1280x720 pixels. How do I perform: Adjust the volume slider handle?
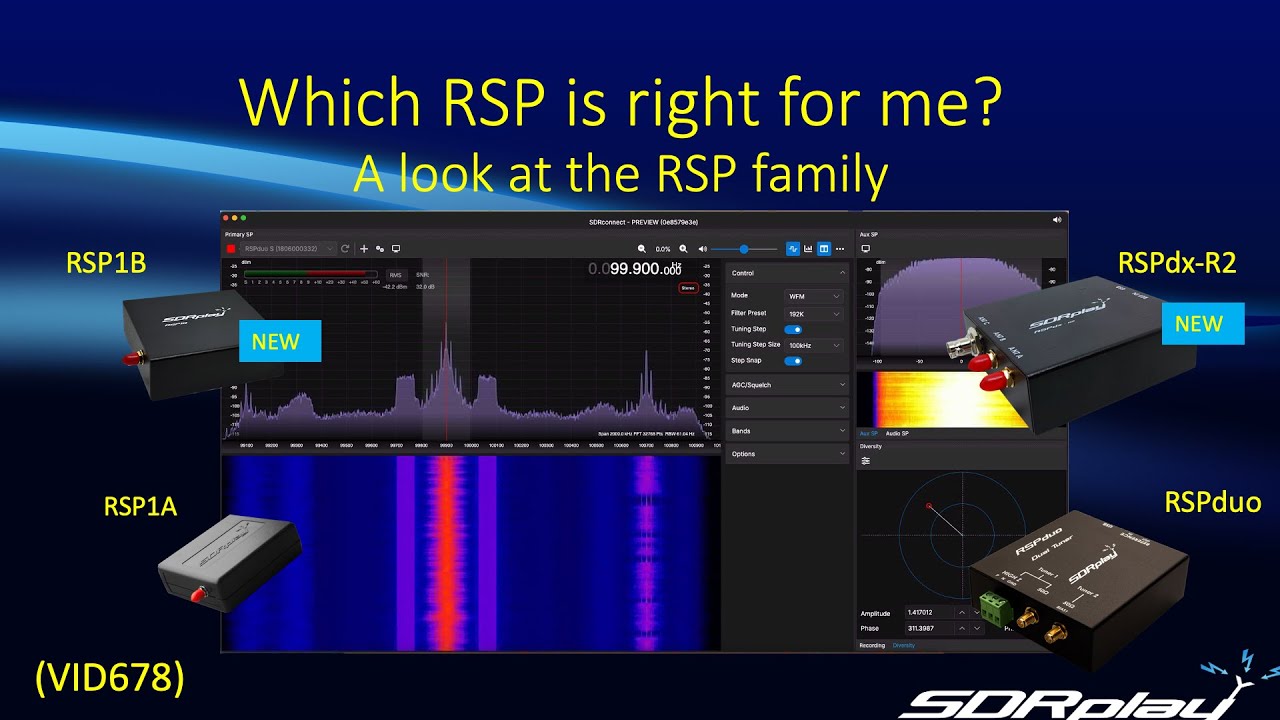[744, 248]
